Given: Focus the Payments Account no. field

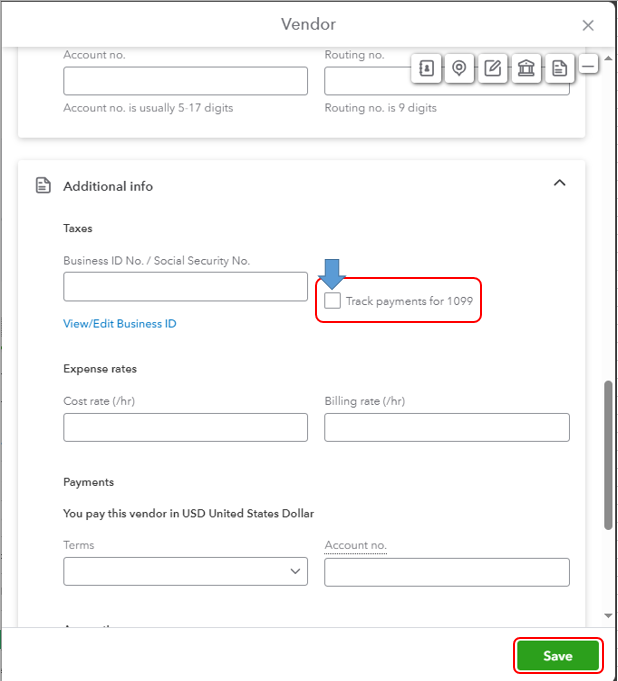Looking at the screenshot, I should click(447, 572).
